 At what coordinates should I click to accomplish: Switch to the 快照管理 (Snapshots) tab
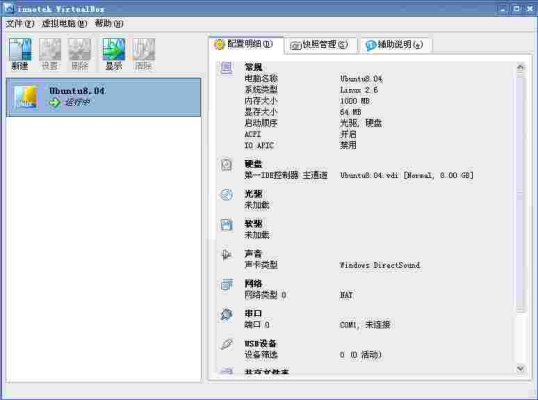pos(320,45)
